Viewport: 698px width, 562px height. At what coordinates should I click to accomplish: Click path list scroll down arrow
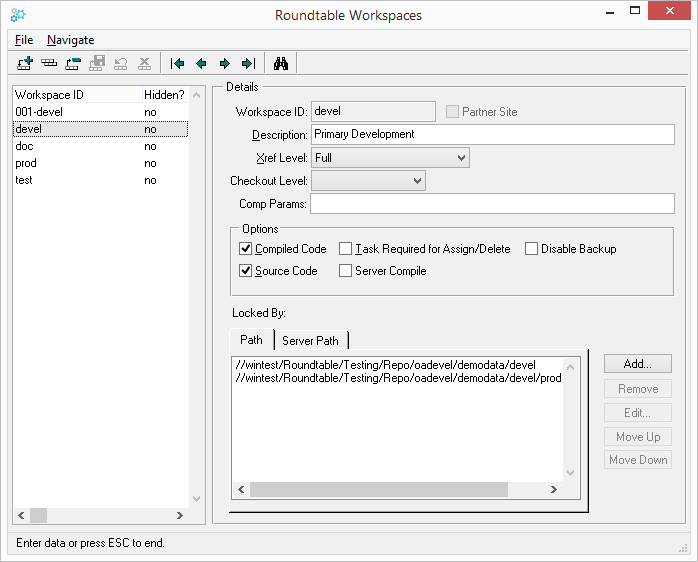(x=570, y=472)
